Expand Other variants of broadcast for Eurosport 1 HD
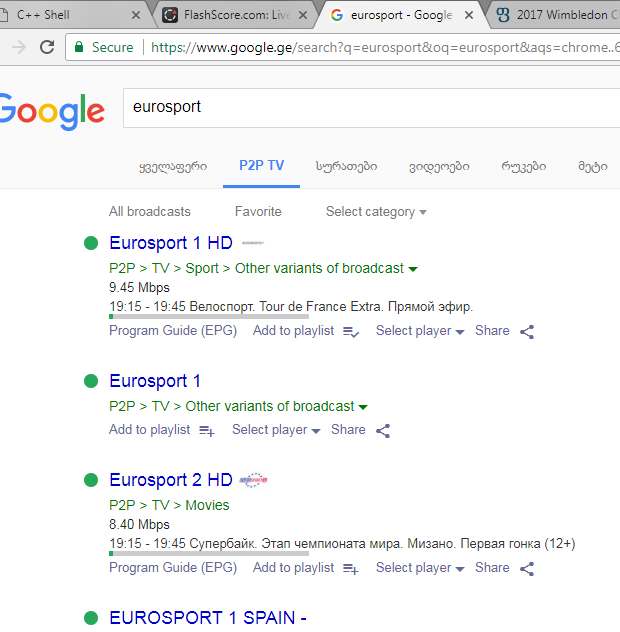This screenshot has height=632, width=620. (x=326, y=268)
